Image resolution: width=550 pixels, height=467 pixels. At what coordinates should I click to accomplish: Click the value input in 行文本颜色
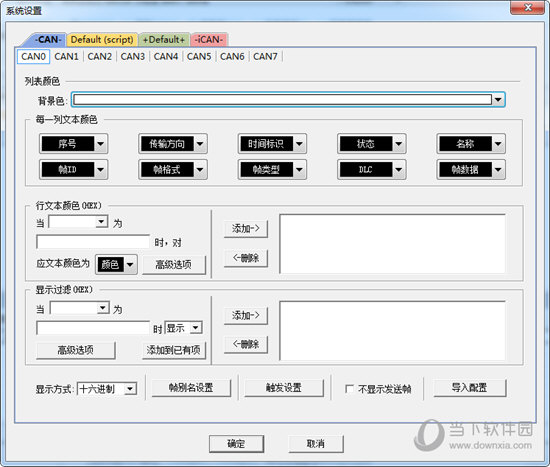point(93,242)
